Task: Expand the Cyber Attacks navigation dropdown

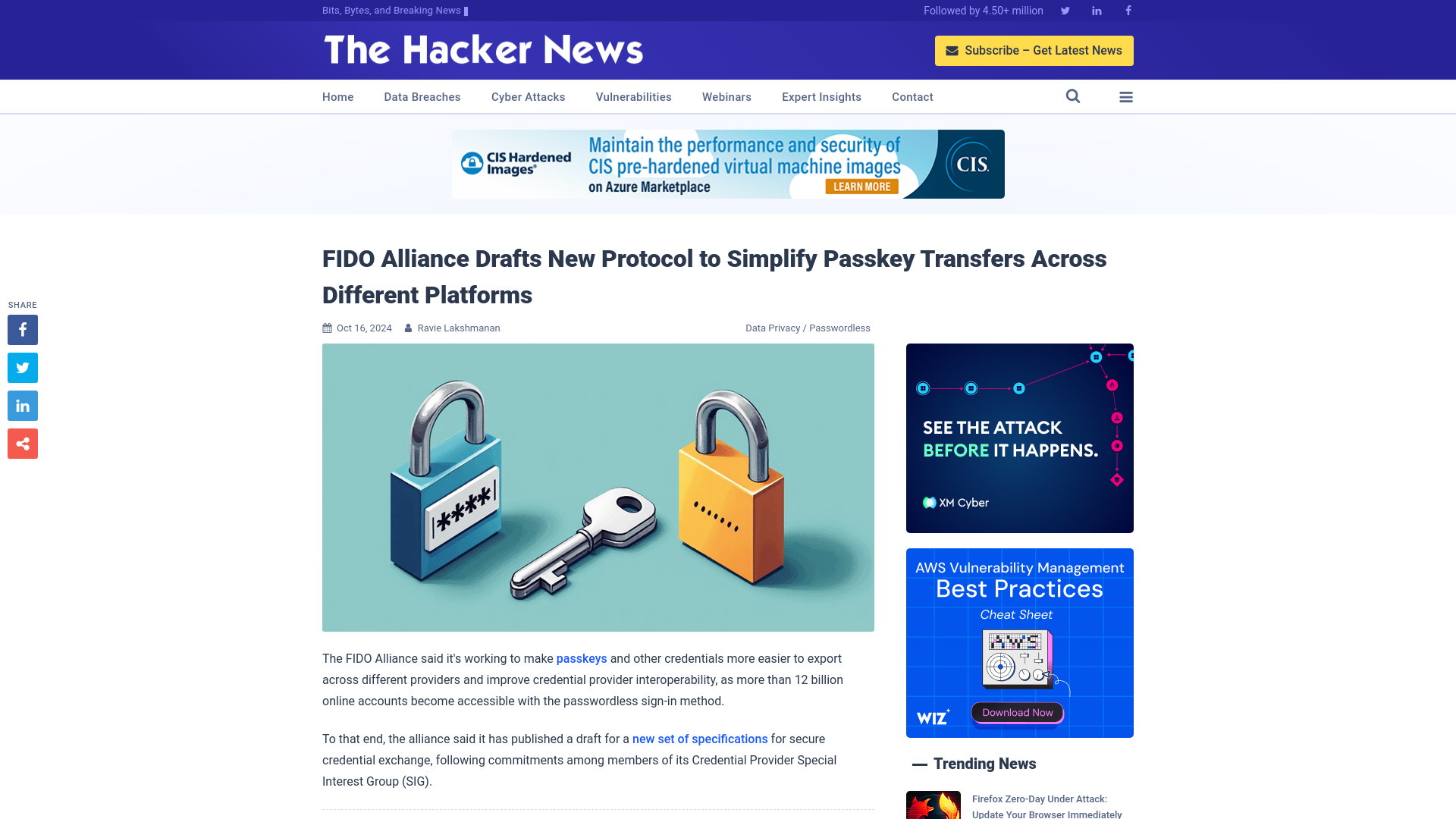Action: pos(528,96)
